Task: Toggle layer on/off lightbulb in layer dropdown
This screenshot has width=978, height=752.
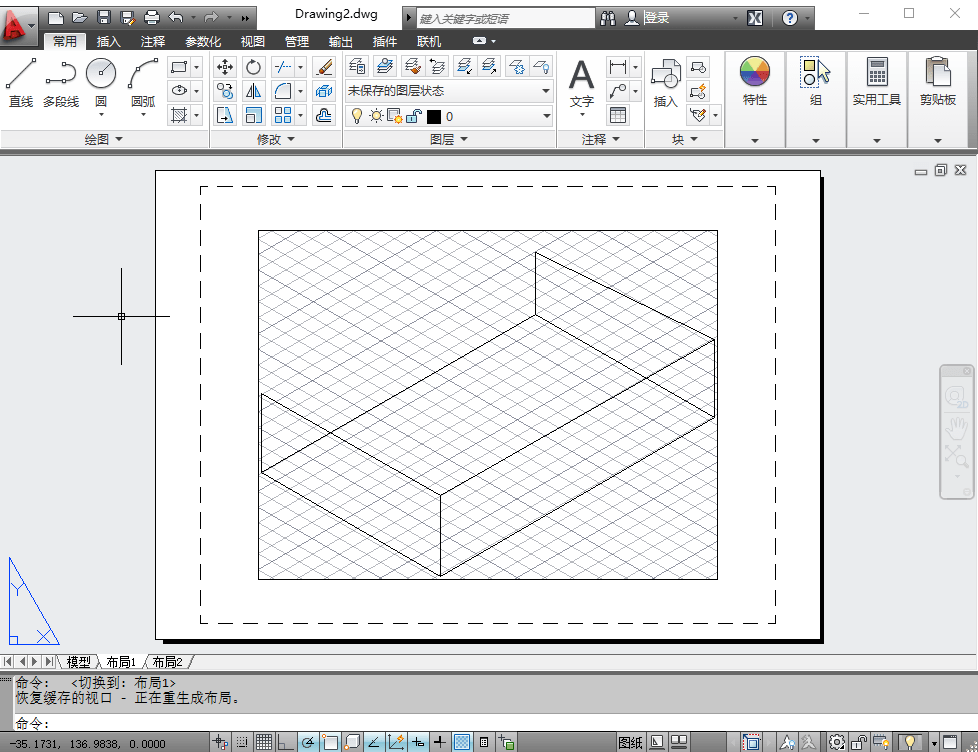Action: pyautogui.click(x=357, y=116)
